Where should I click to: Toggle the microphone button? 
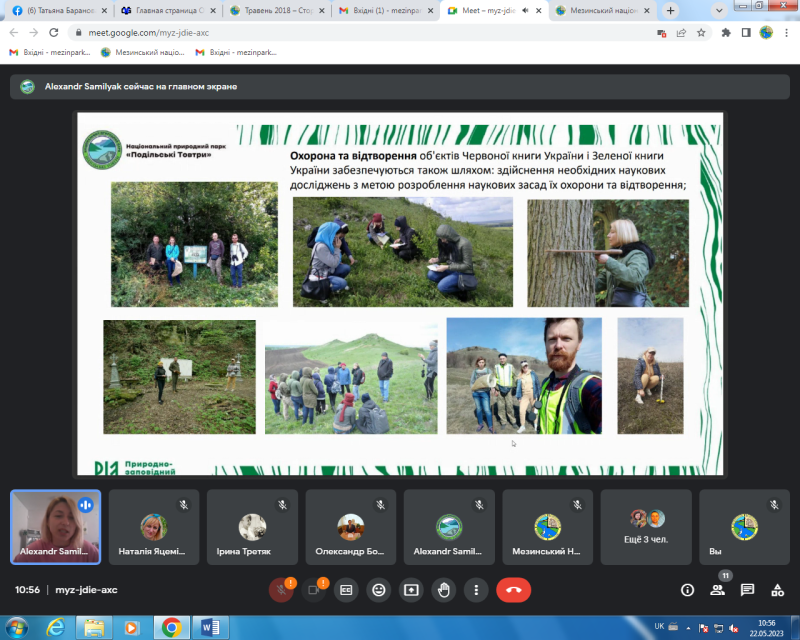click(x=281, y=590)
